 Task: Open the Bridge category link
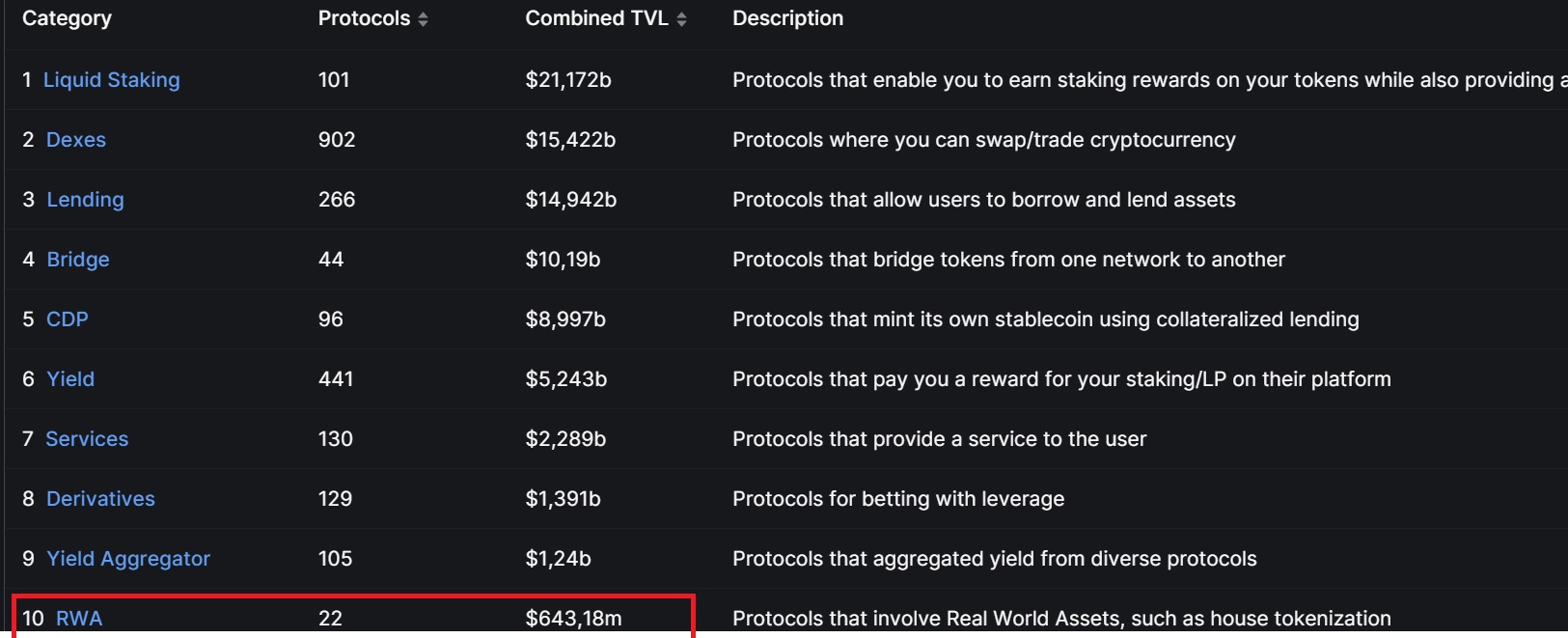[x=78, y=260]
